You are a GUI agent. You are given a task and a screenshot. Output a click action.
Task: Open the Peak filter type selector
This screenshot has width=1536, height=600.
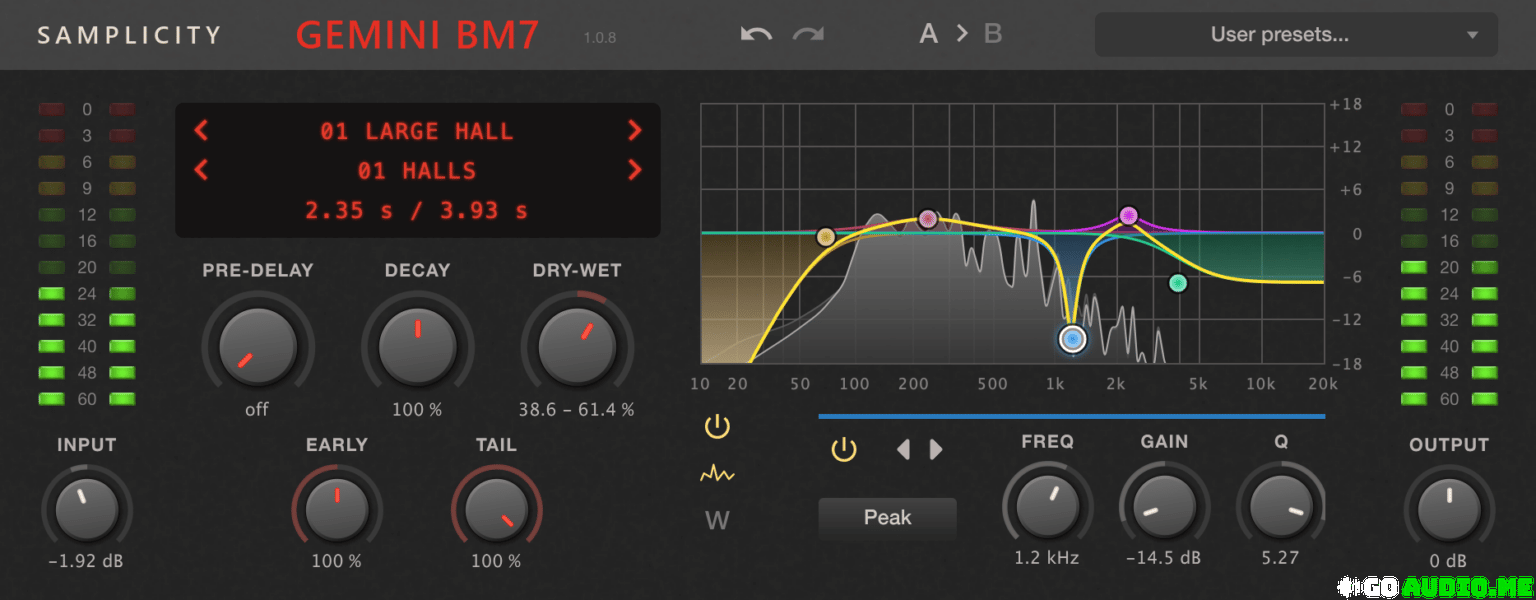[888, 518]
